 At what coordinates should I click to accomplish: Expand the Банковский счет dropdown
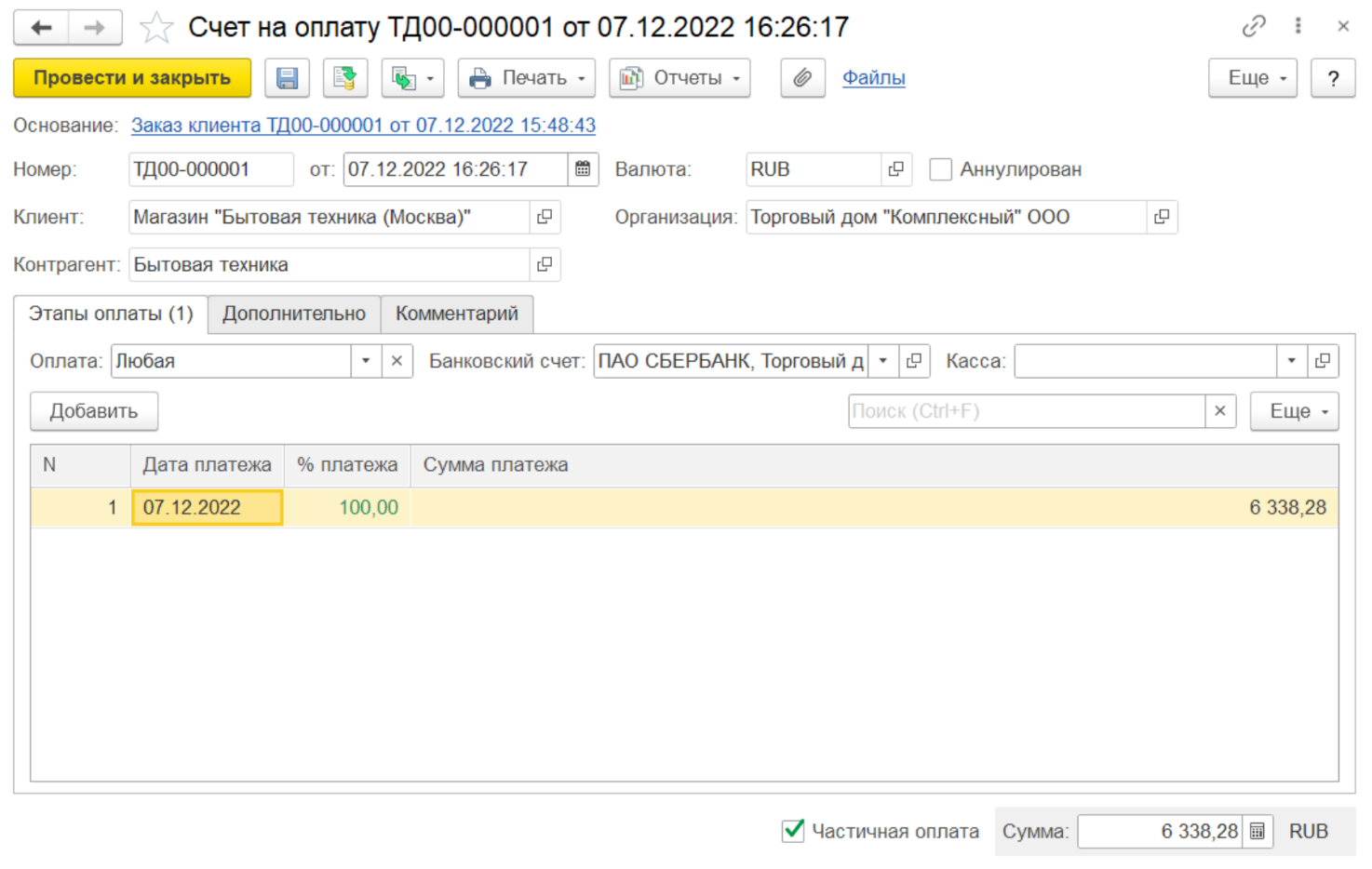(x=882, y=361)
